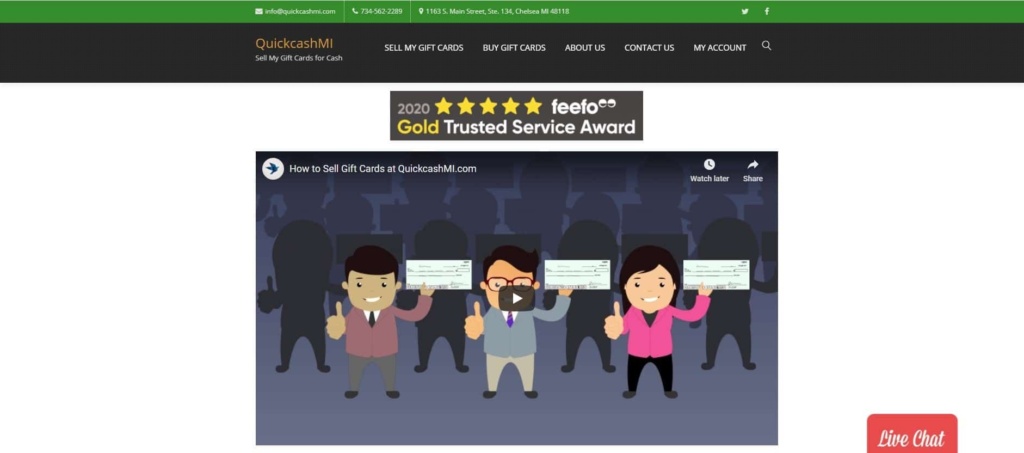The image size is (1024, 453).
Task: Click the Watch later clock icon
Action: pyautogui.click(x=709, y=164)
